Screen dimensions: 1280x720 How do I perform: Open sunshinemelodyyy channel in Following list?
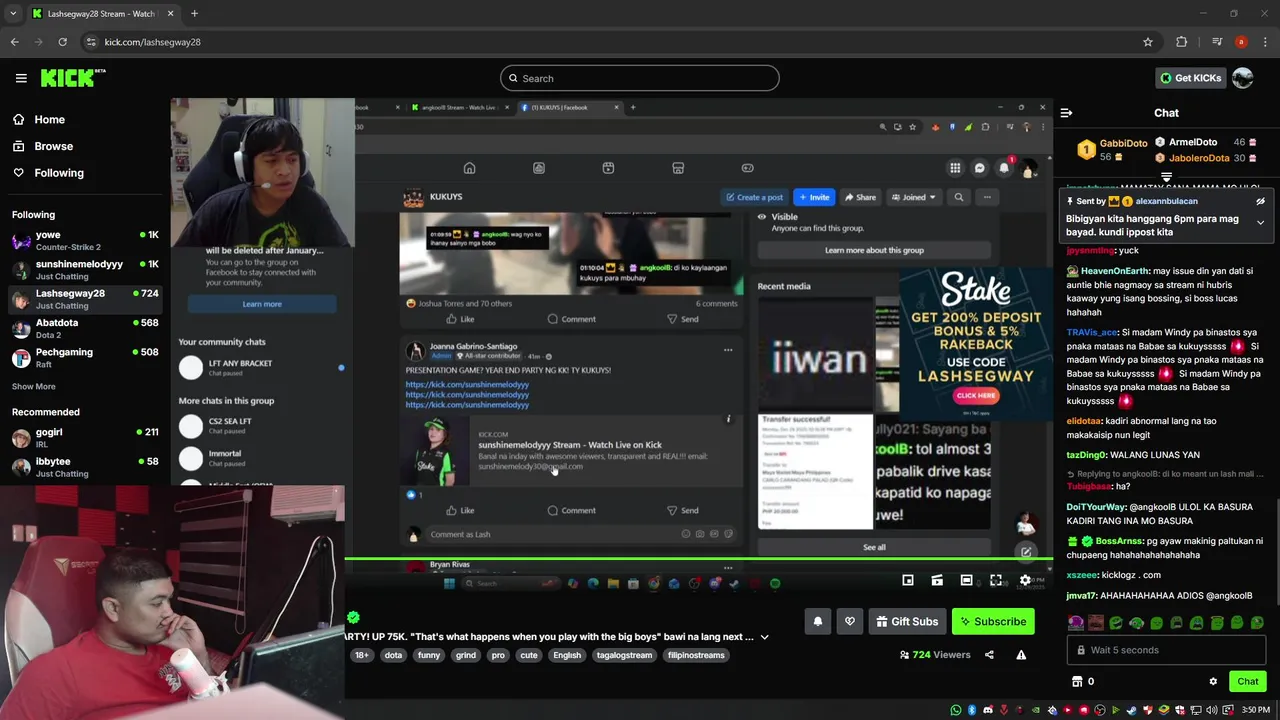[x=85, y=270]
